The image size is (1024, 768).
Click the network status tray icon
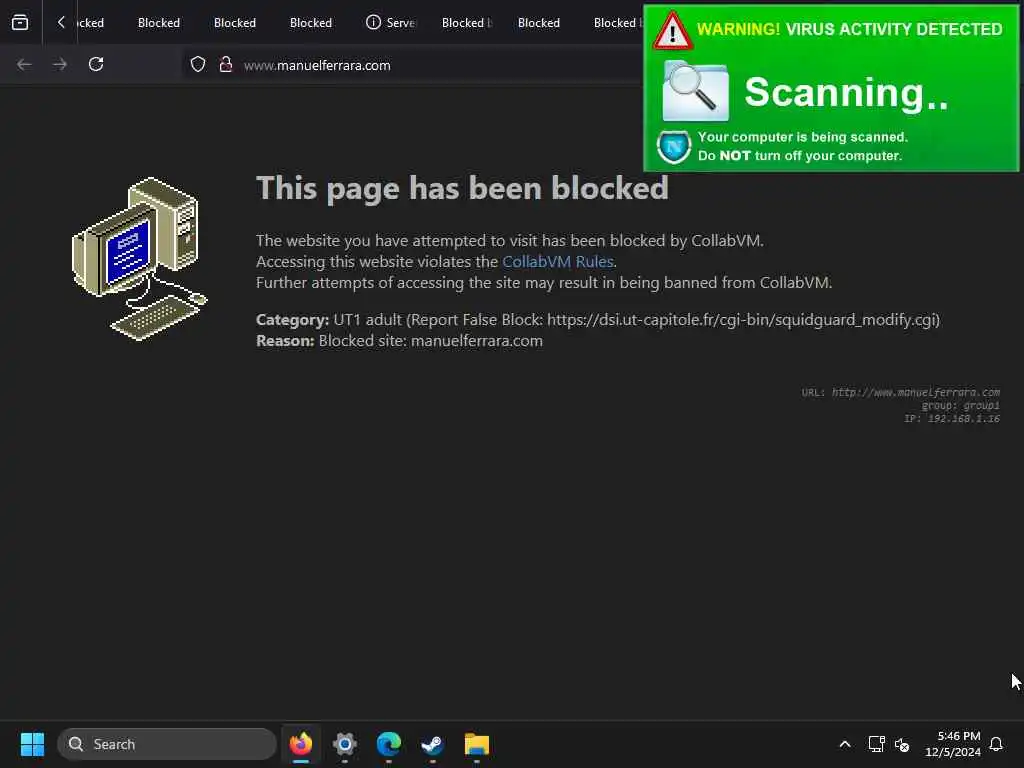coord(876,744)
